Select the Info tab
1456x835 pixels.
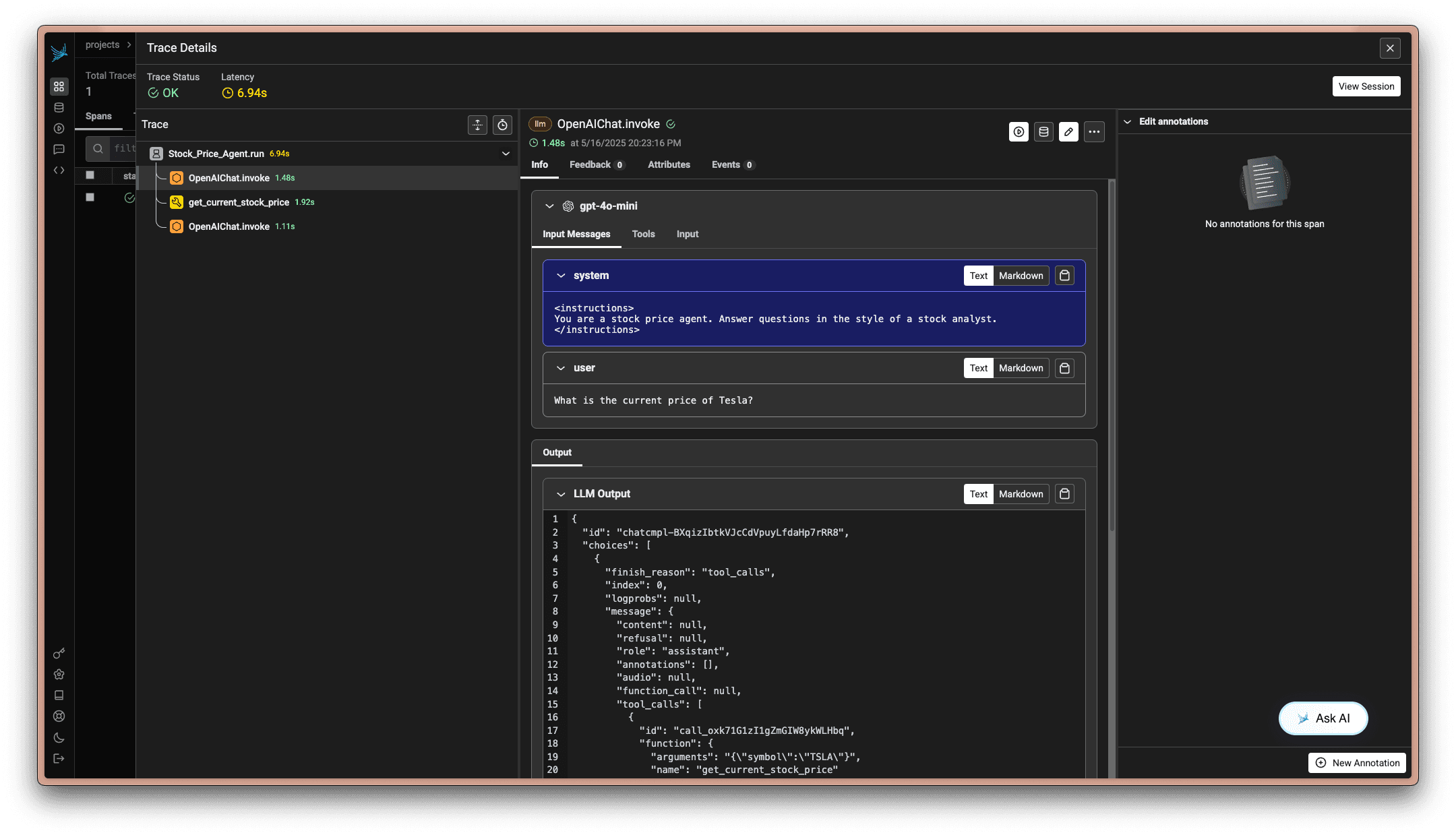[539, 164]
